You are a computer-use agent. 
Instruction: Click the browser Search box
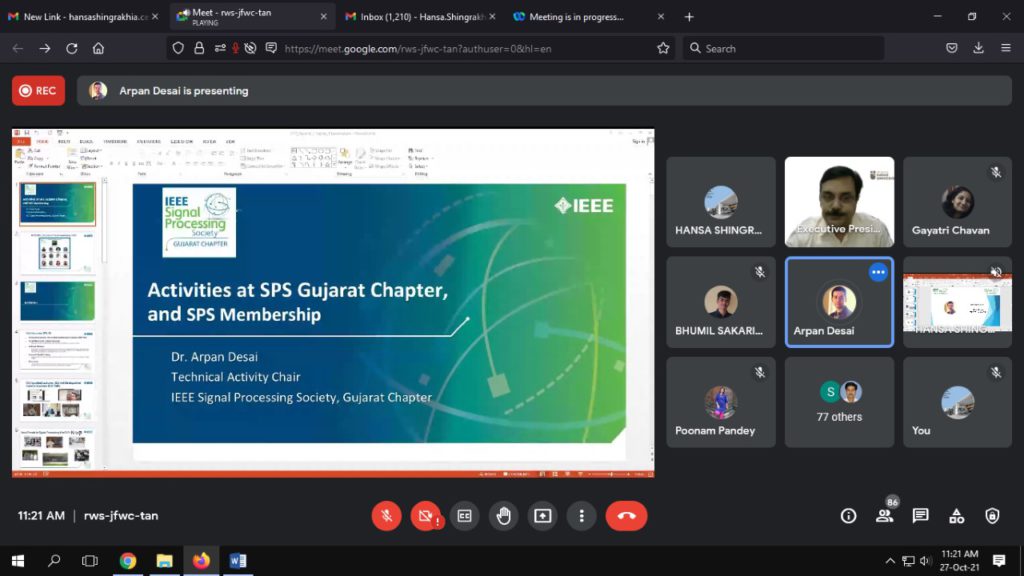point(784,48)
